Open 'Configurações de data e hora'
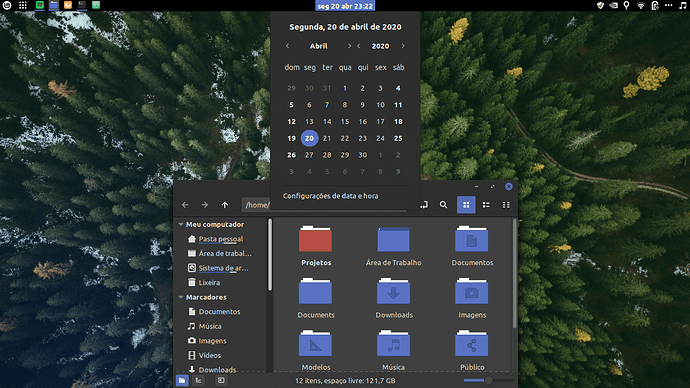690x388 pixels. [x=330, y=196]
